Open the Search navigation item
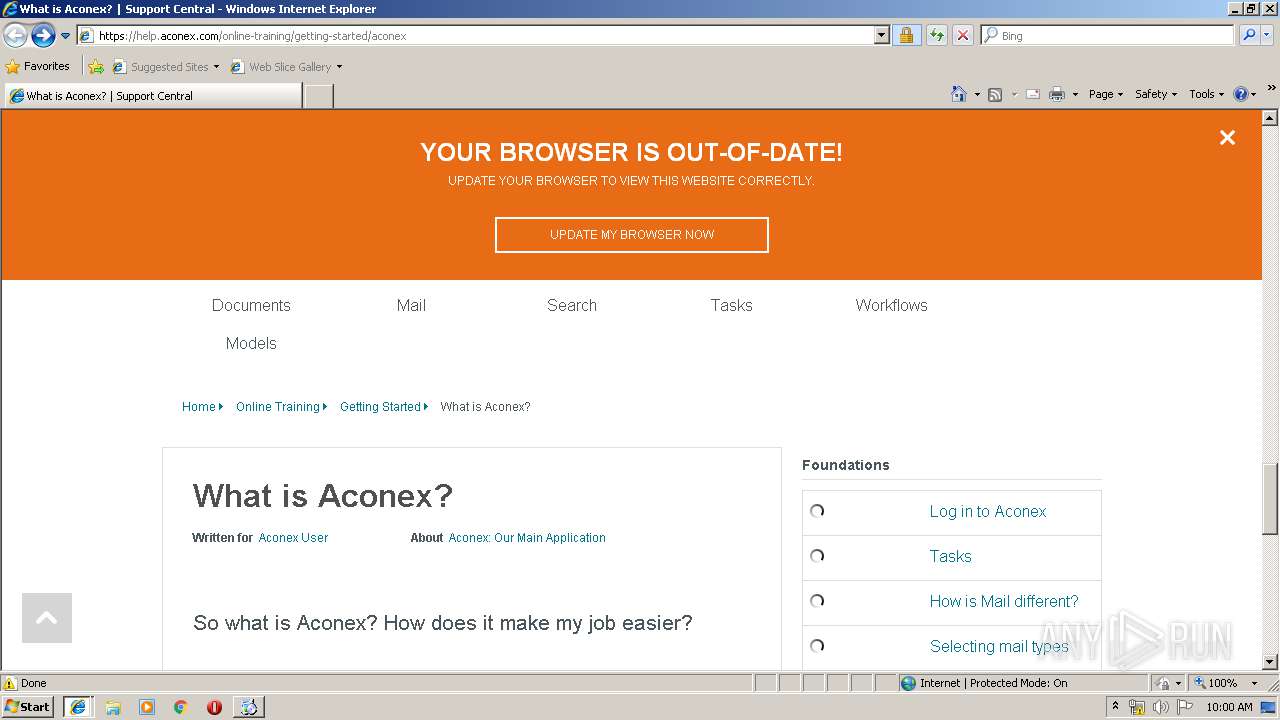1280x720 pixels. (572, 305)
